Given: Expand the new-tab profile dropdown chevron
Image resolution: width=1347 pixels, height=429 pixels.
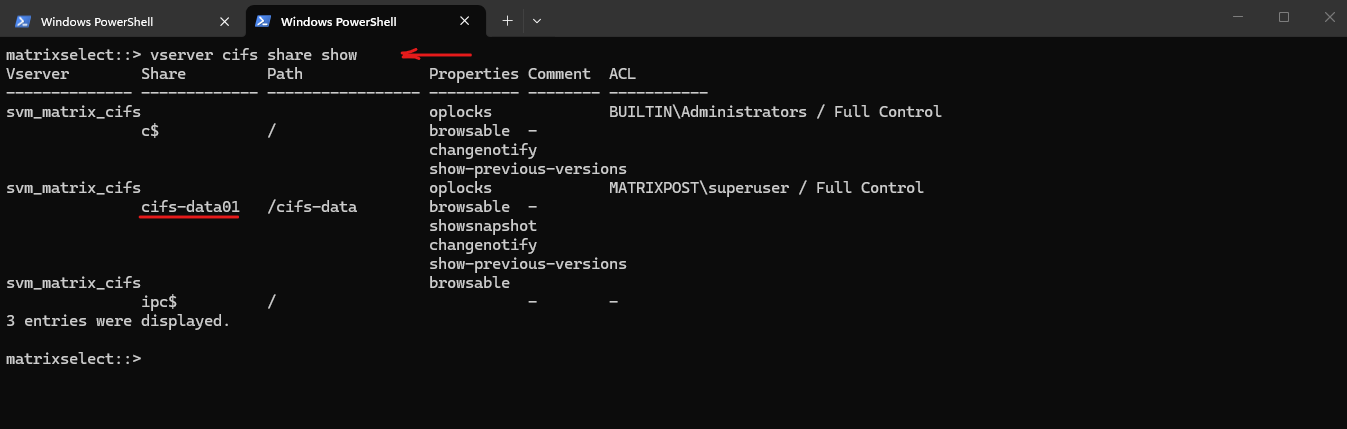Looking at the screenshot, I should (536, 21).
